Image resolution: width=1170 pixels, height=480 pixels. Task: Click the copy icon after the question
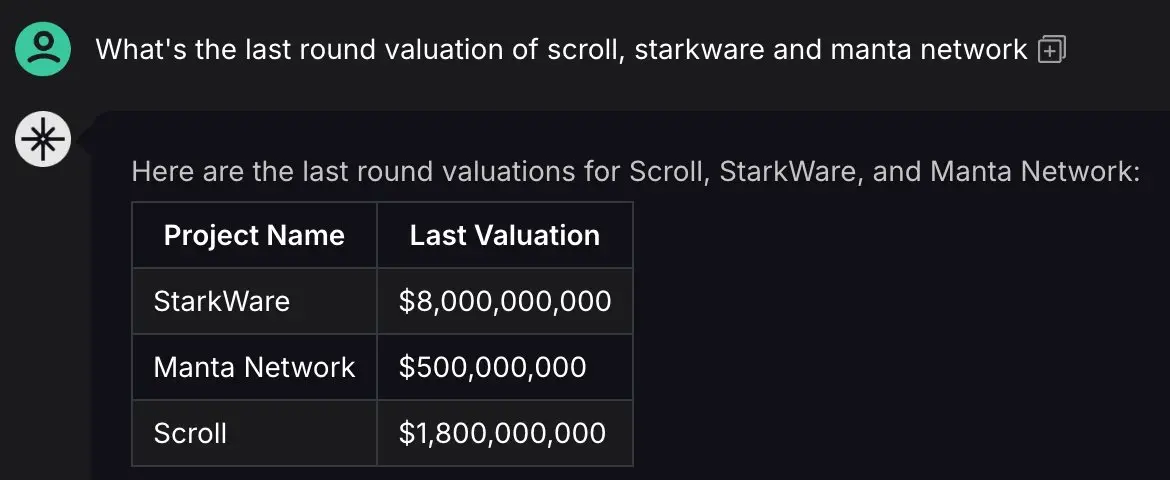pyautogui.click(x=1051, y=49)
